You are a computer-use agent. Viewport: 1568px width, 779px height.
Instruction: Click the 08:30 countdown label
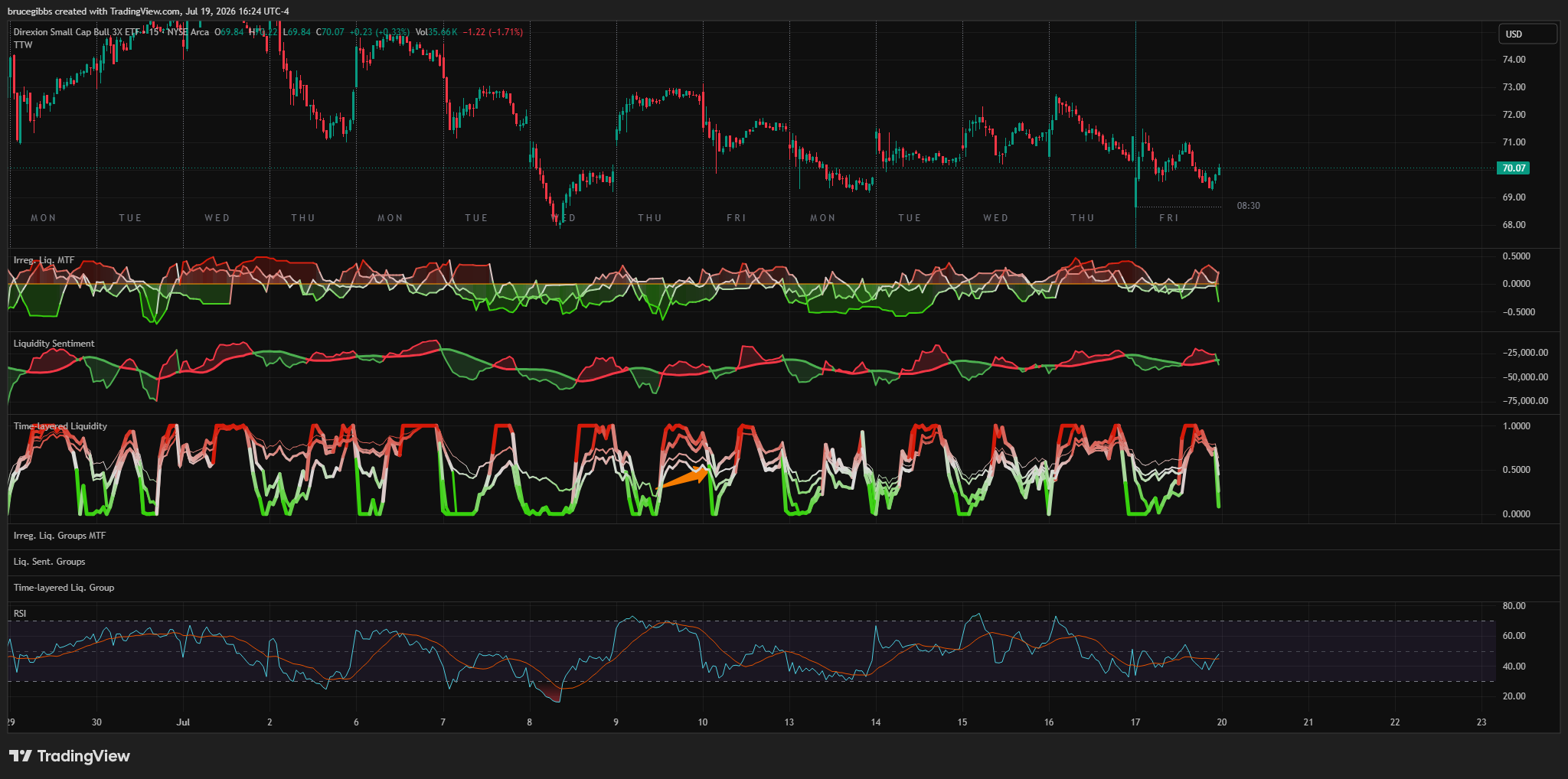pyautogui.click(x=1248, y=206)
